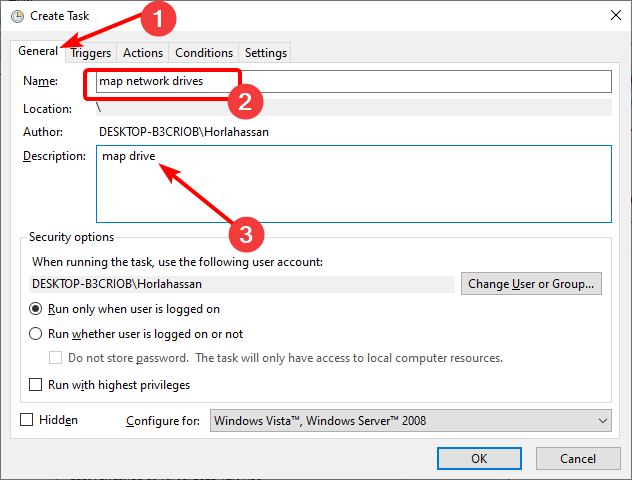
Task: Switch to the General tab
Action: 38,52
